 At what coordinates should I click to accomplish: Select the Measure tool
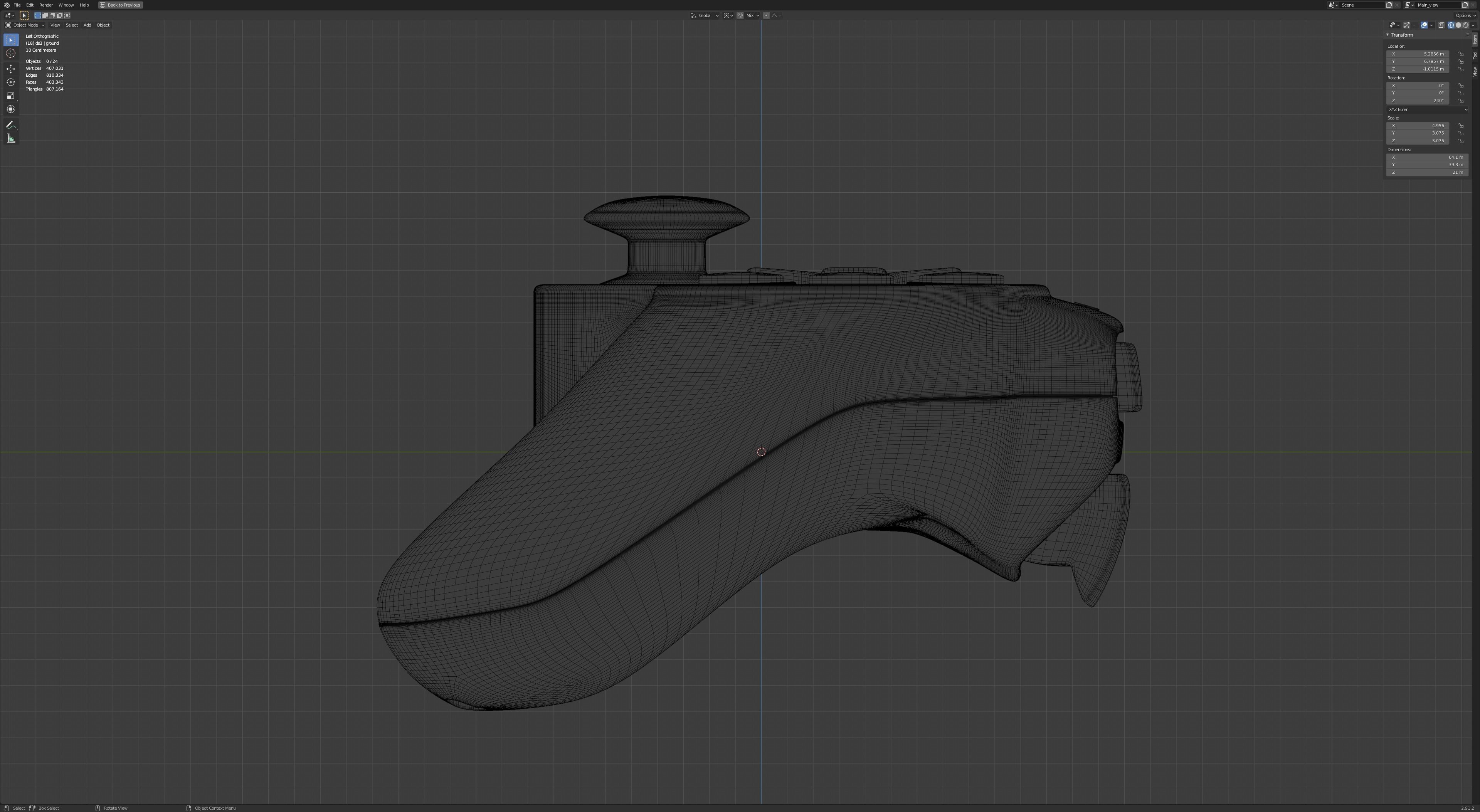coord(11,138)
